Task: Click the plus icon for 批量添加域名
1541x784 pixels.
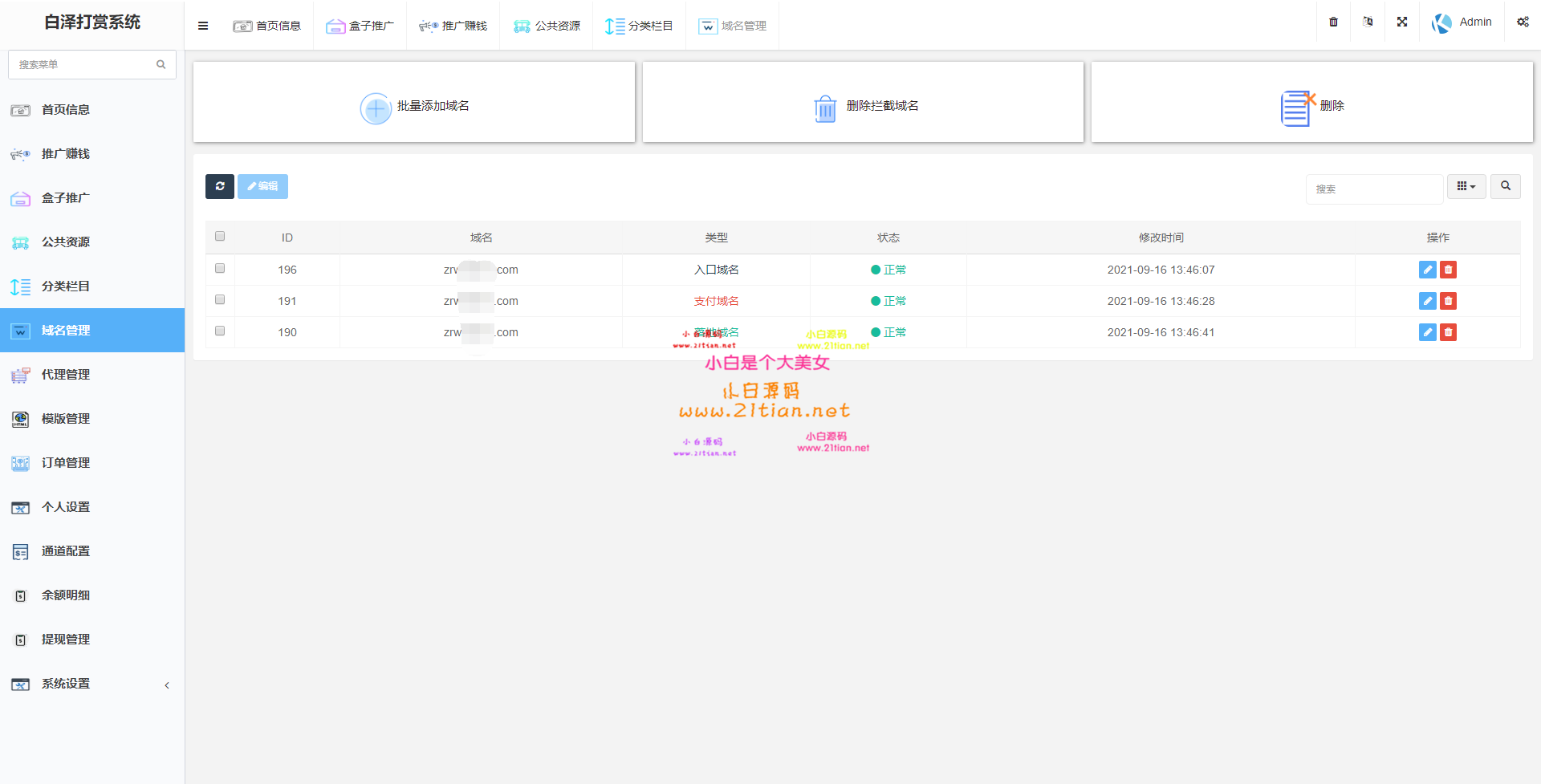Action: pos(376,108)
